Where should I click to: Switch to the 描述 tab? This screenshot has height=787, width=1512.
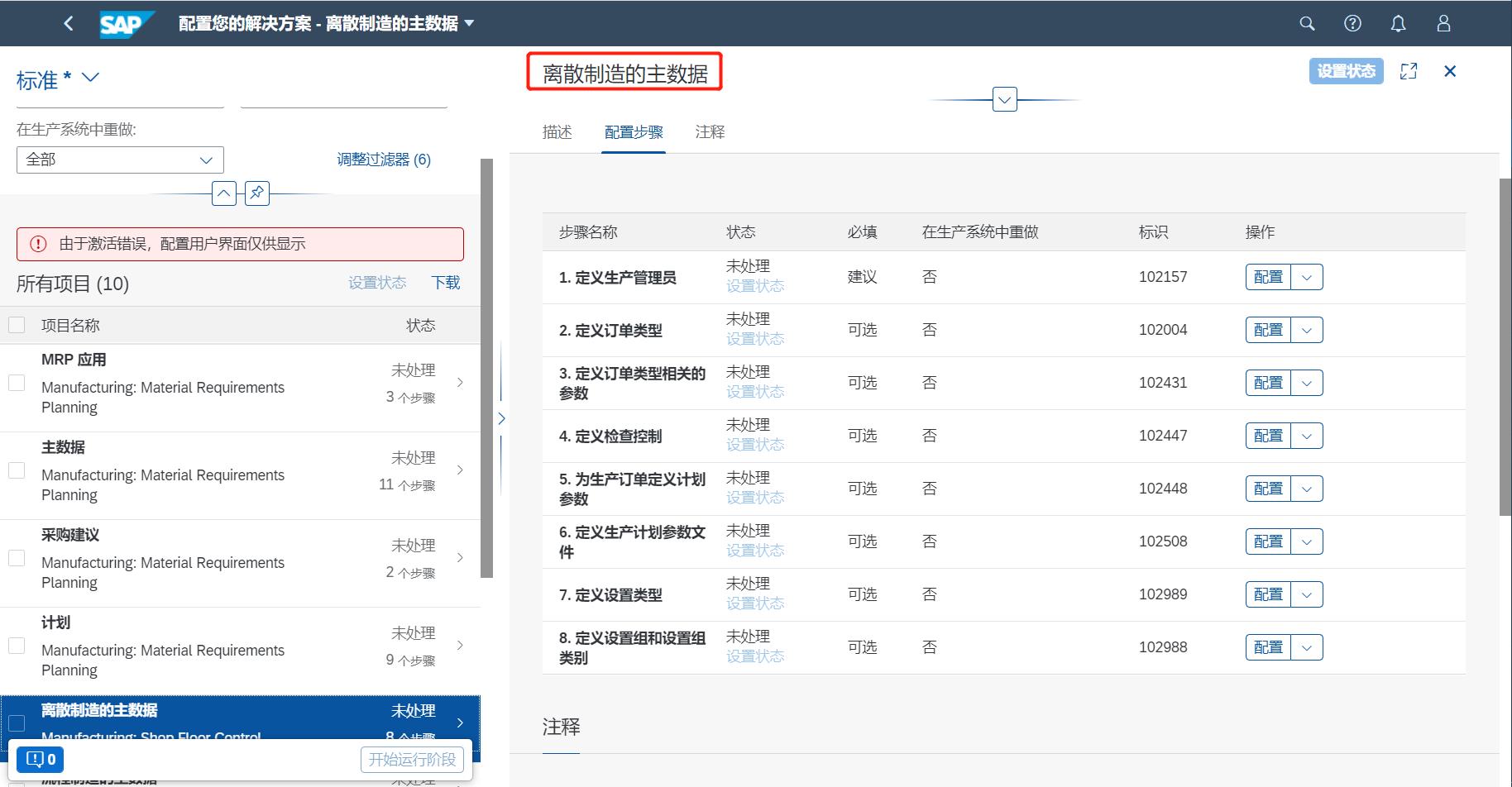[x=556, y=131]
